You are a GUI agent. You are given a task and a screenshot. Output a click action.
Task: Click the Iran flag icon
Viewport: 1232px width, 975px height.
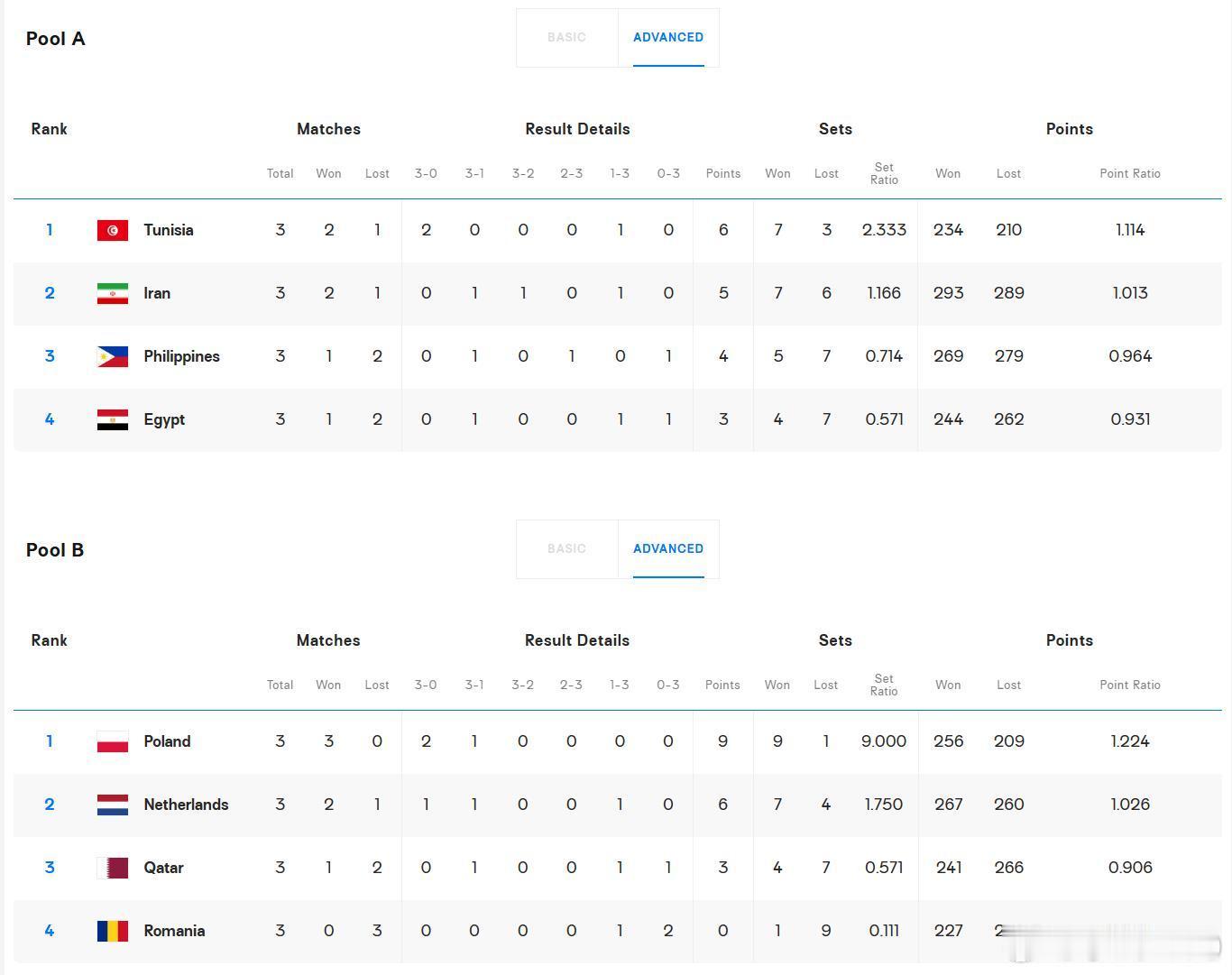pyautogui.click(x=113, y=293)
